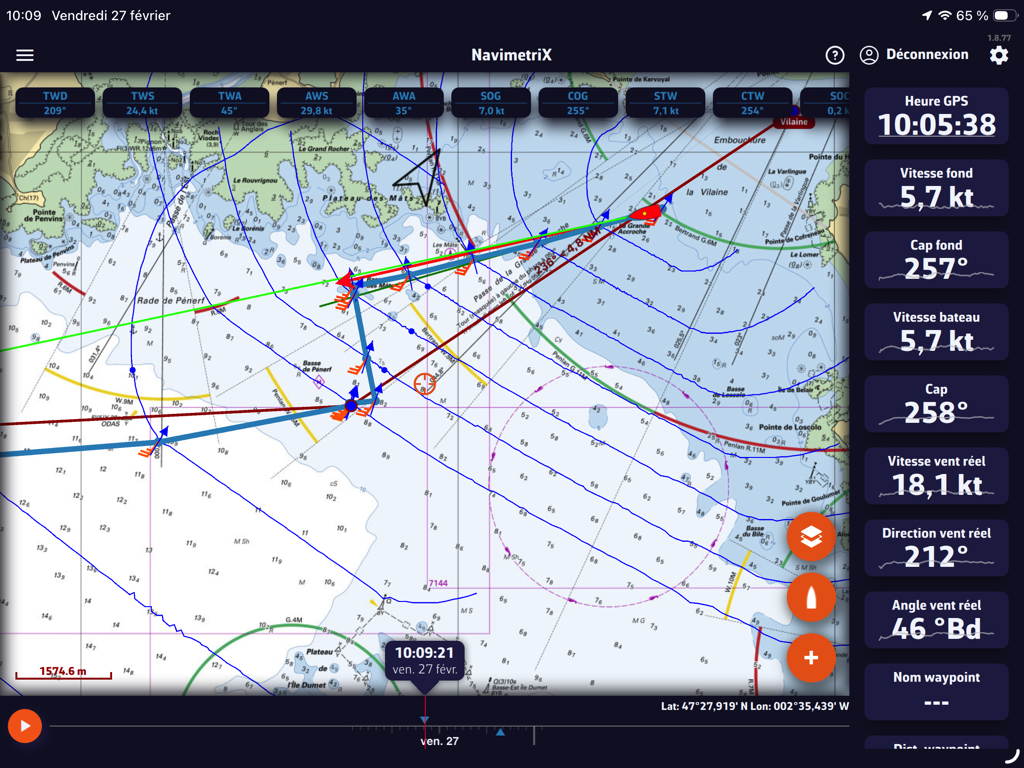Select the SOG data tile
This screenshot has width=1024, height=768.
pos(490,102)
